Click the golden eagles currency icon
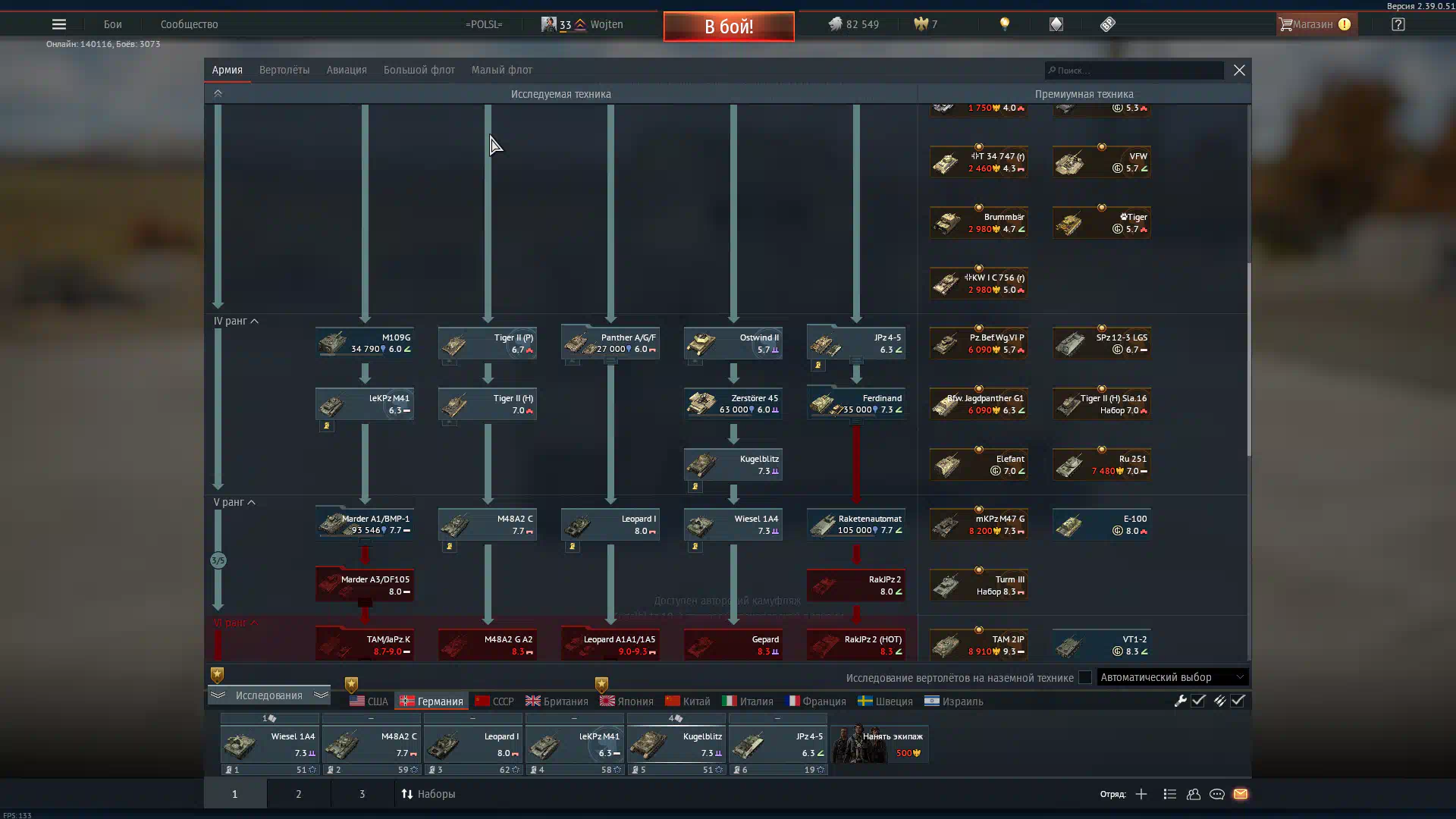1456x819 pixels. (x=921, y=24)
